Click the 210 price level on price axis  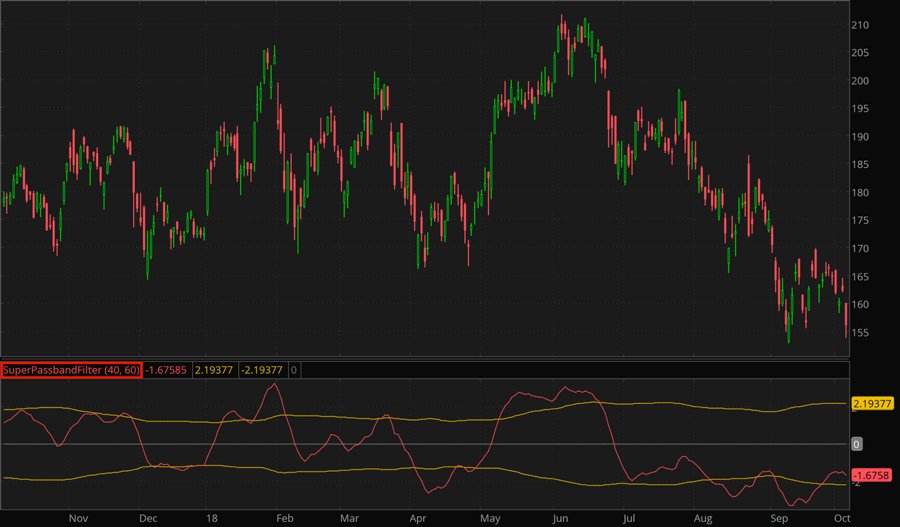pos(860,25)
